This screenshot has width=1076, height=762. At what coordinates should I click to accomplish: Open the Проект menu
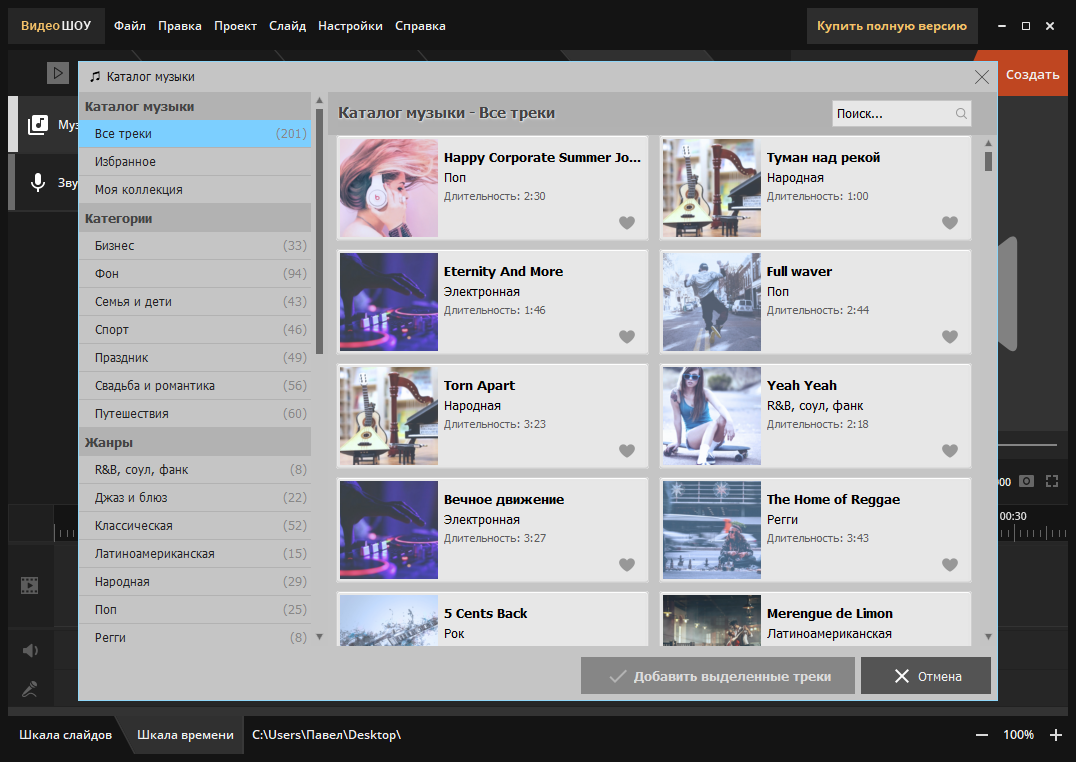point(235,26)
